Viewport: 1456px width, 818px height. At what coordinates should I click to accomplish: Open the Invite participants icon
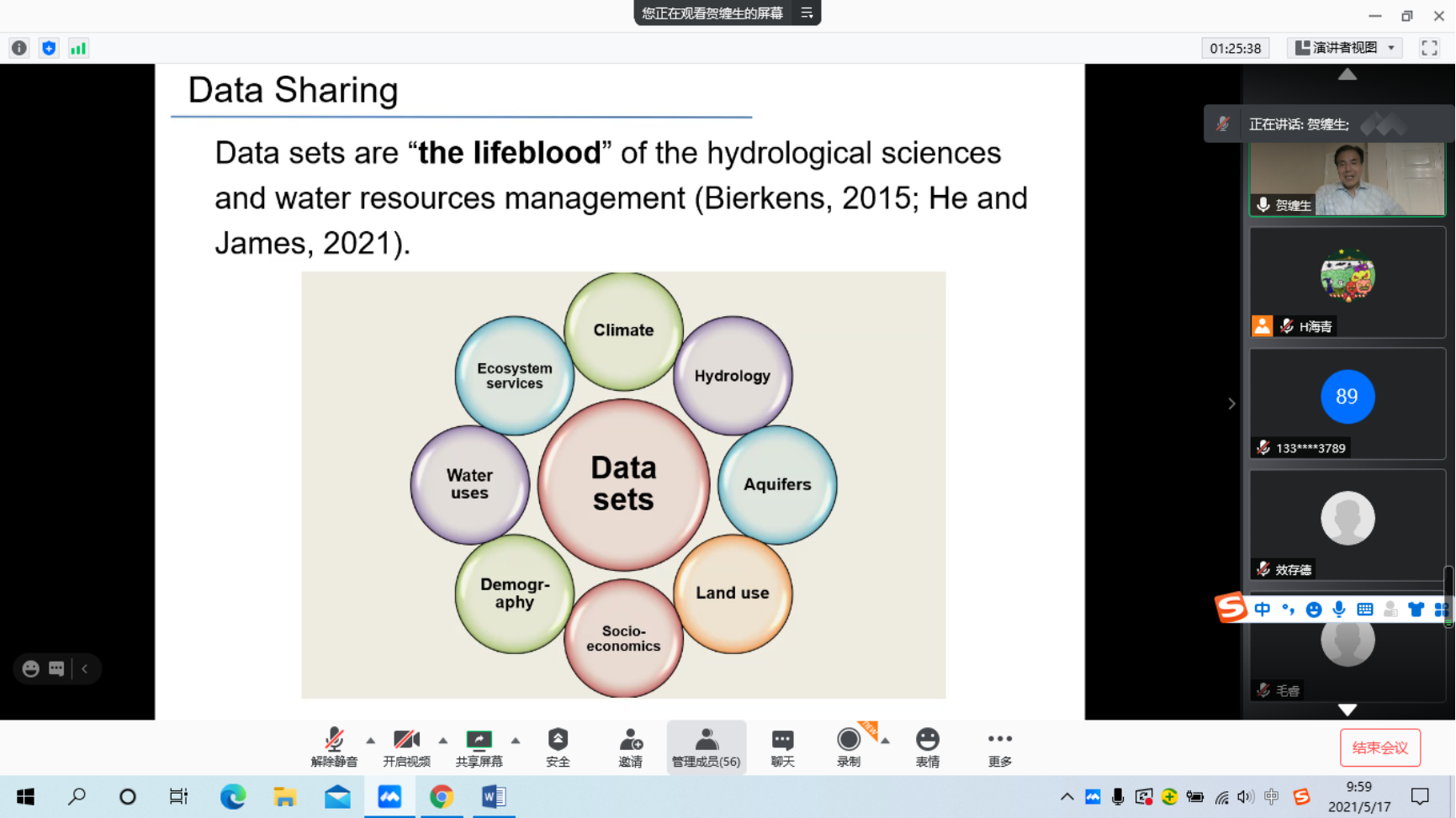[x=630, y=747]
